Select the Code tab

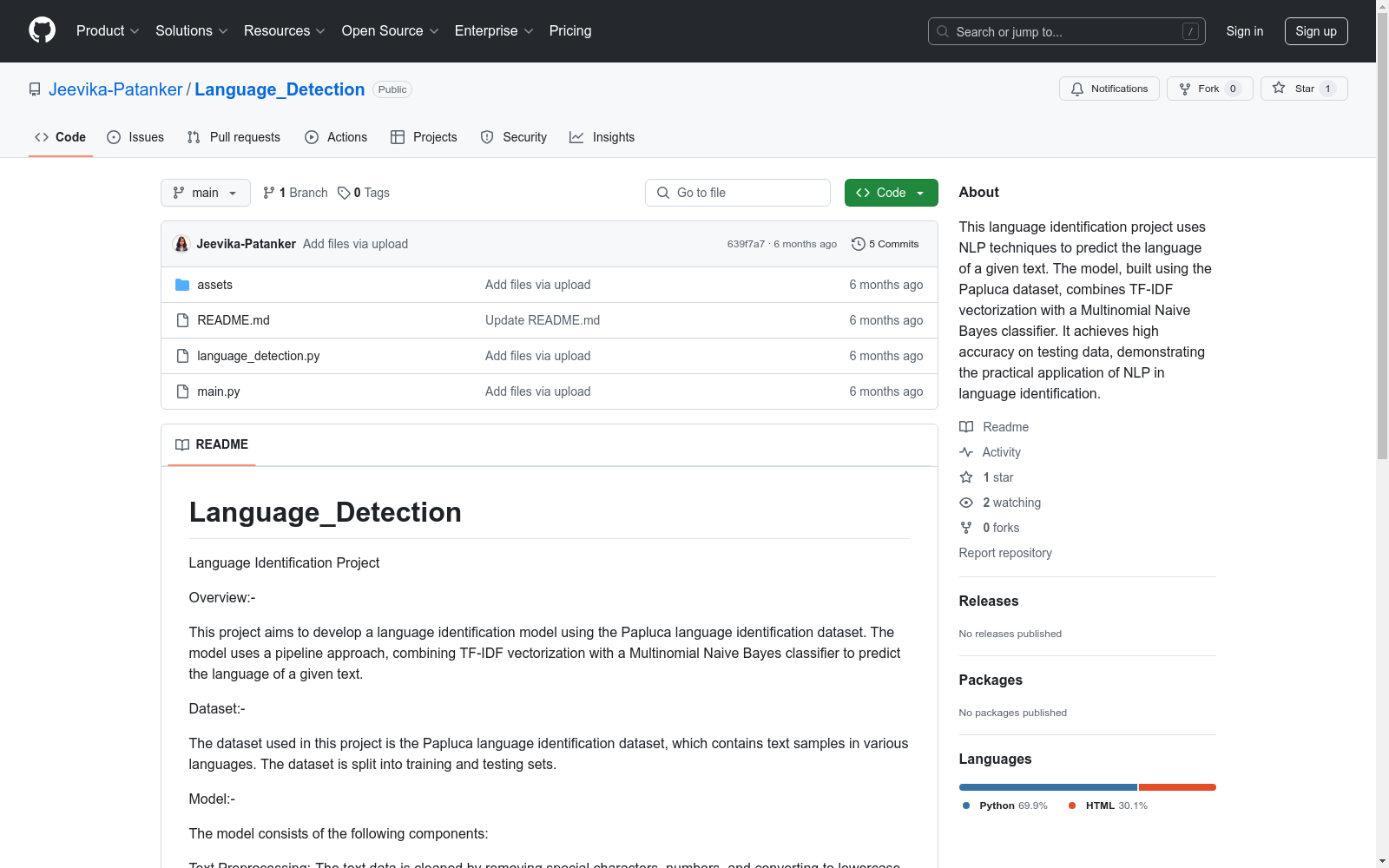coord(61,137)
